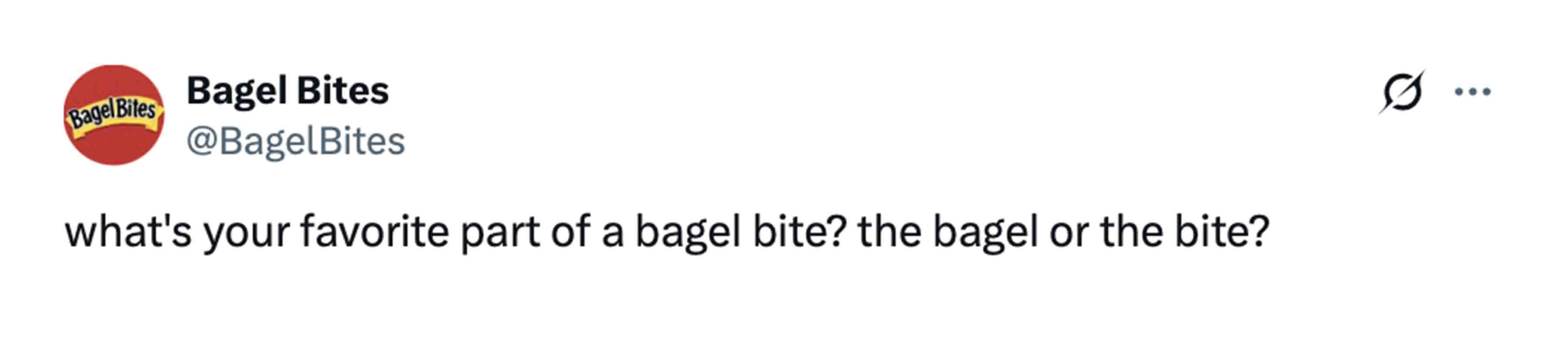Open the three-dot More options menu
Screen dimensions: 1568x341
[1472, 92]
